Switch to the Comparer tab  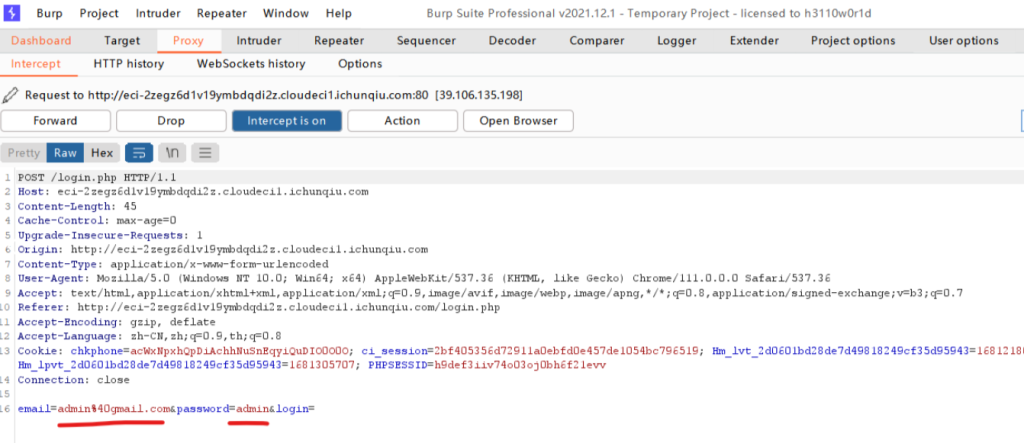click(x=597, y=41)
